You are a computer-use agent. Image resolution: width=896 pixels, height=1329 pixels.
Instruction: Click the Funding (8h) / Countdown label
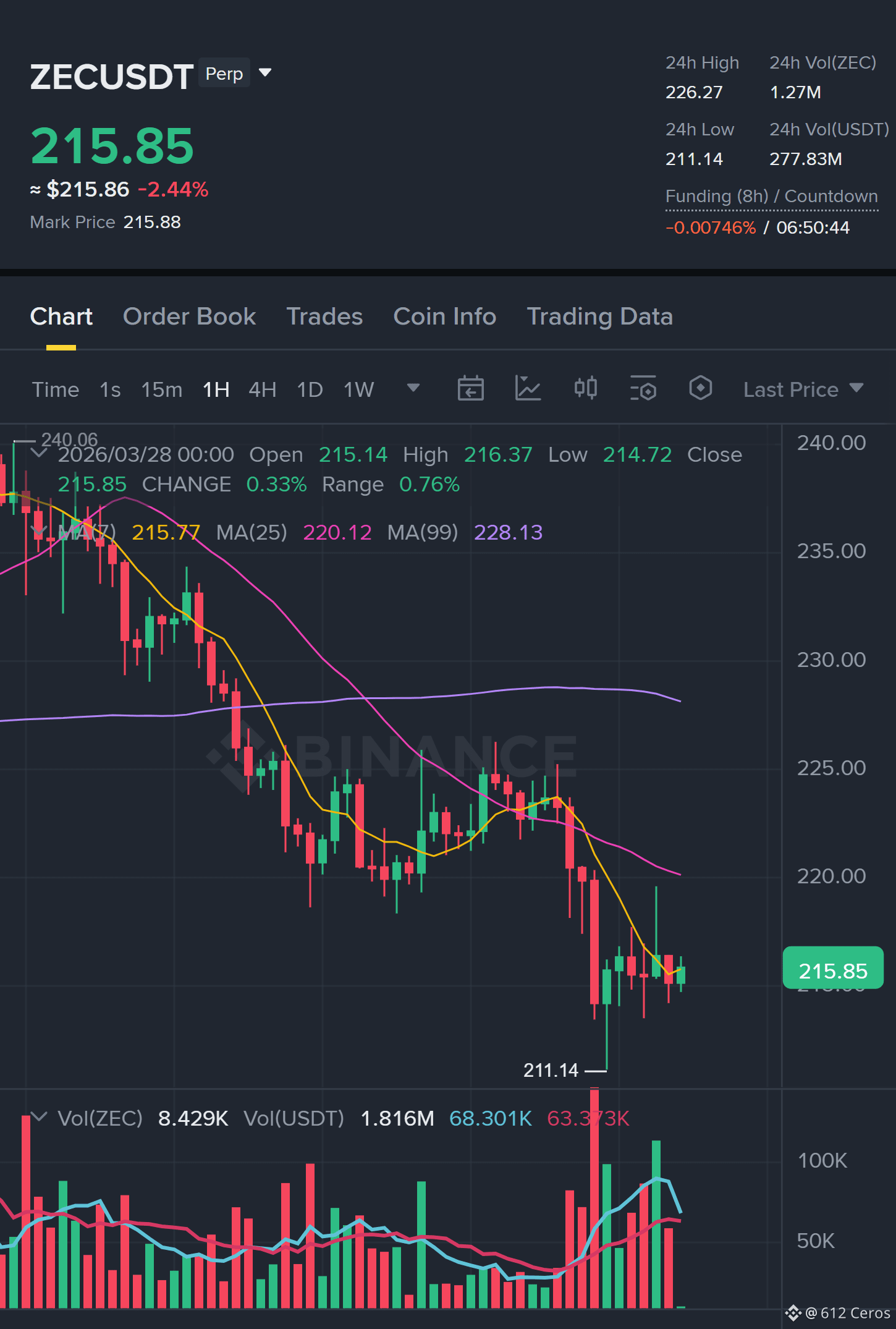pyautogui.click(x=771, y=197)
